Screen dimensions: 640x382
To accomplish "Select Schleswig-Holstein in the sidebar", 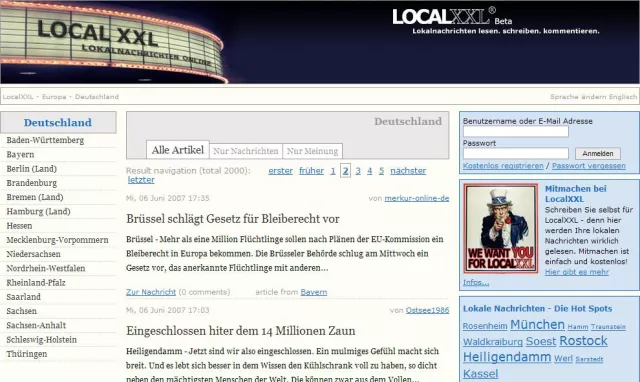I will (x=42, y=340).
